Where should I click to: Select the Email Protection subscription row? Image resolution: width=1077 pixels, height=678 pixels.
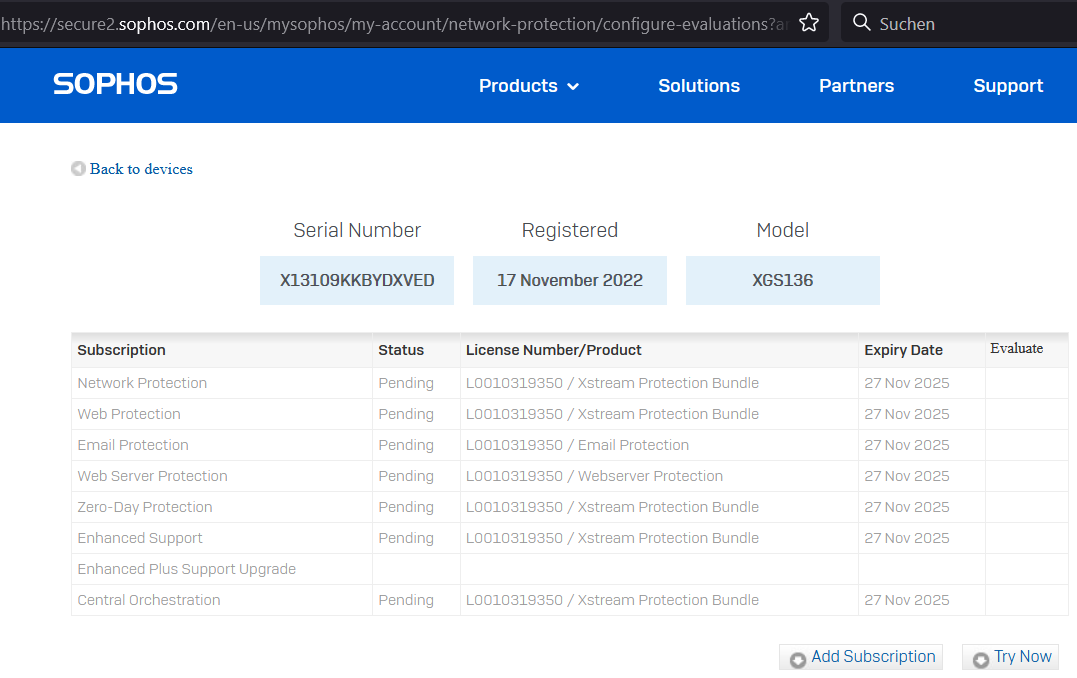tap(569, 445)
